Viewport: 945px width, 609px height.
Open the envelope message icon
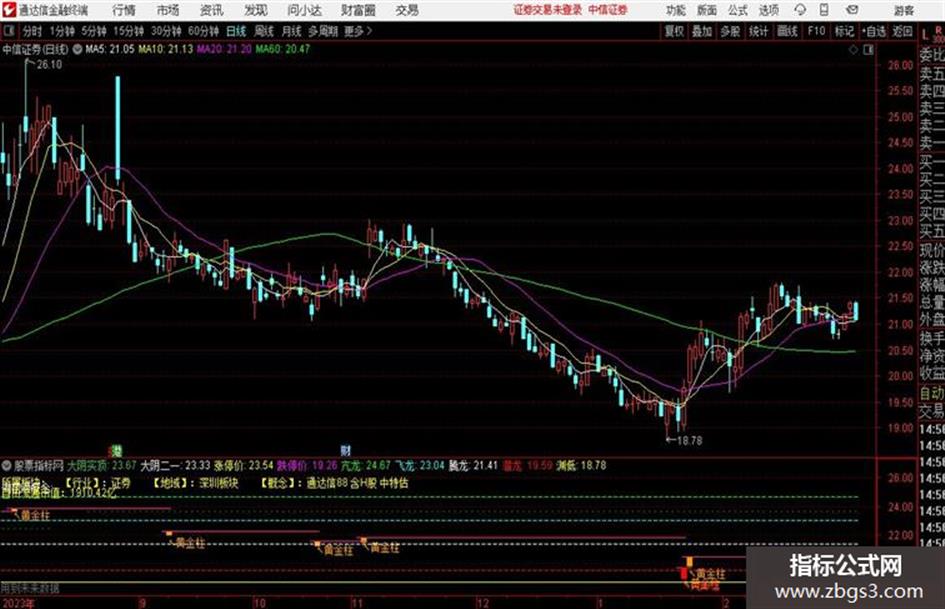tap(852, 10)
